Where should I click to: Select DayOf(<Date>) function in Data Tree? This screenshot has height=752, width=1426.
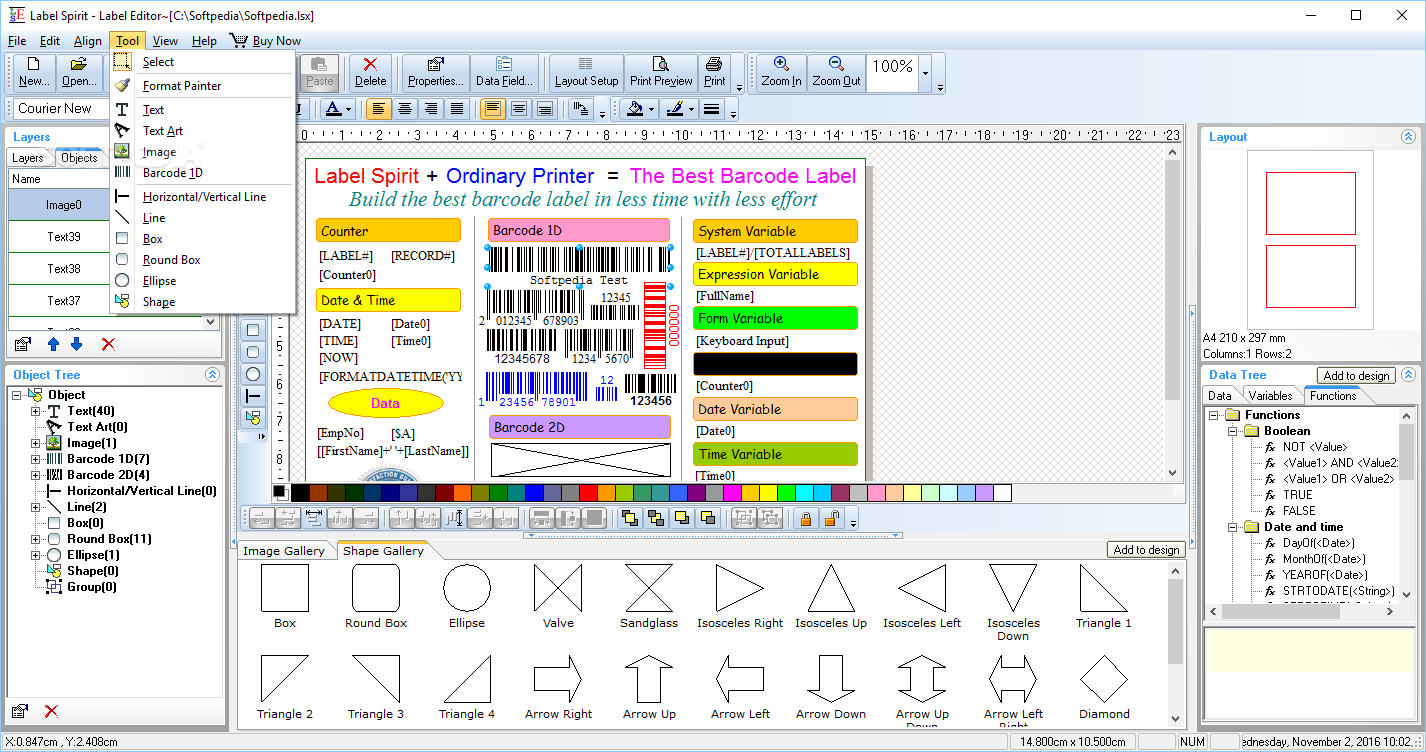(1318, 543)
